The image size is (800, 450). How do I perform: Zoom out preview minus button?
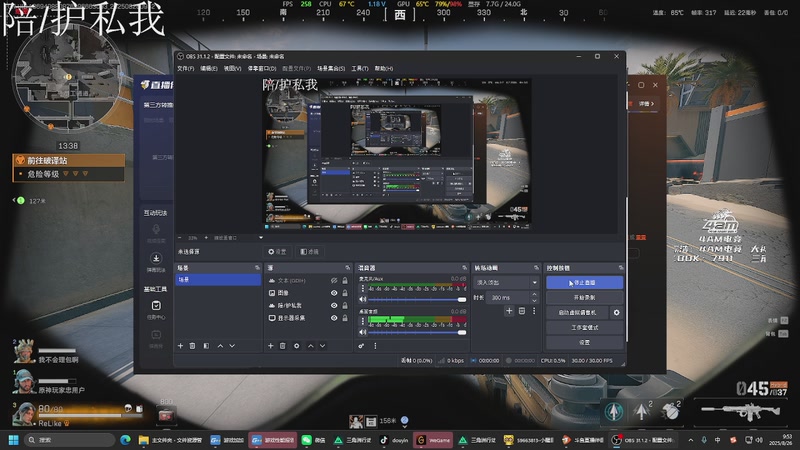click(180, 238)
